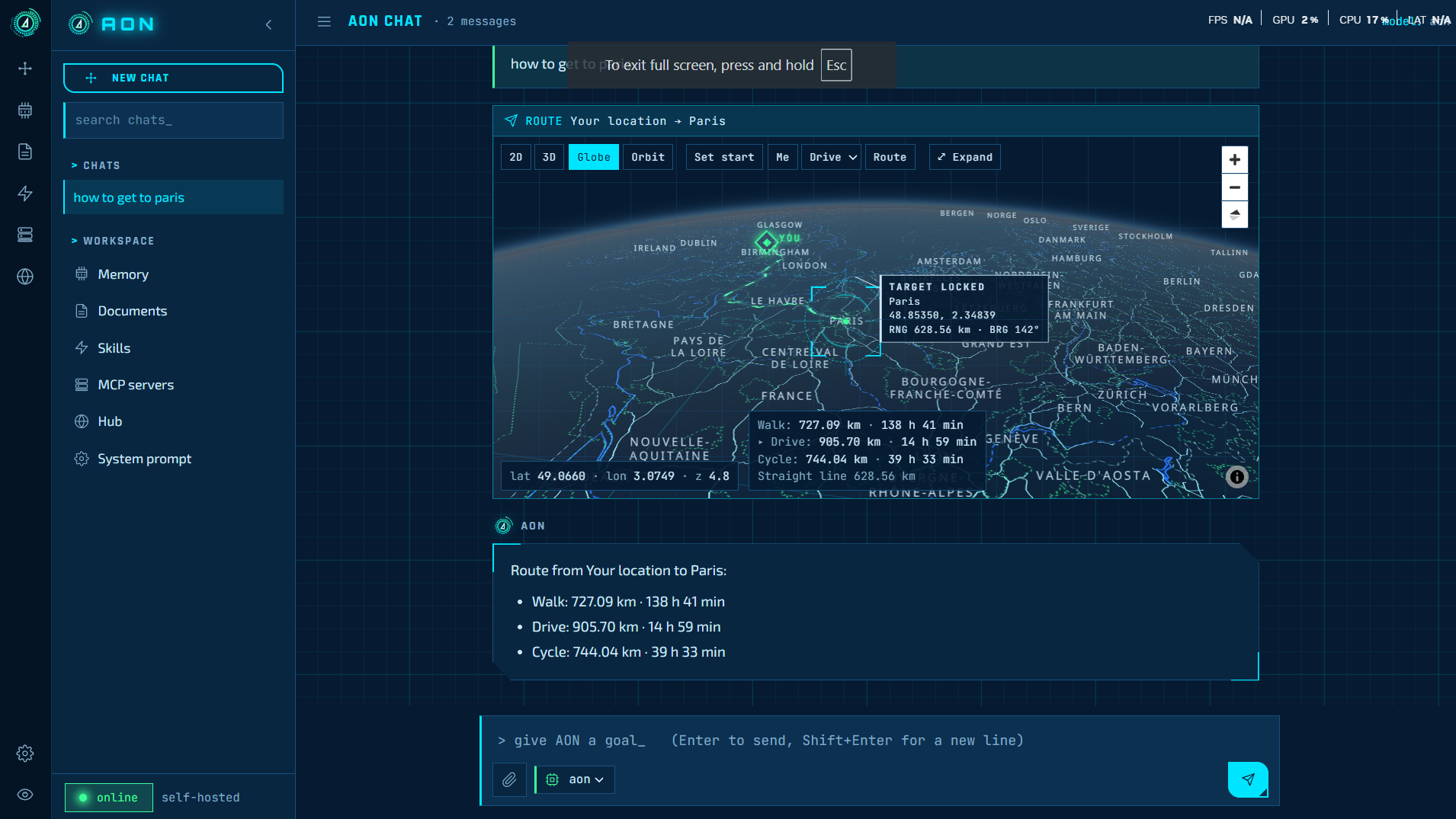Zoom out on the map

click(x=1235, y=187)
